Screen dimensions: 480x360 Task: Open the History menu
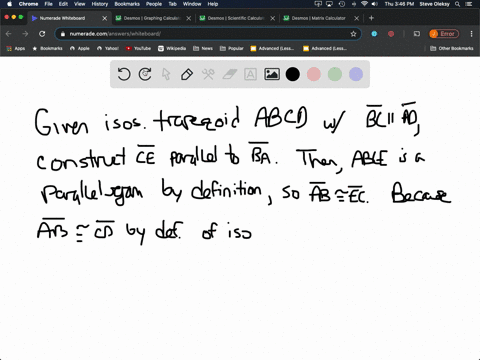click(x=100, y=4)
